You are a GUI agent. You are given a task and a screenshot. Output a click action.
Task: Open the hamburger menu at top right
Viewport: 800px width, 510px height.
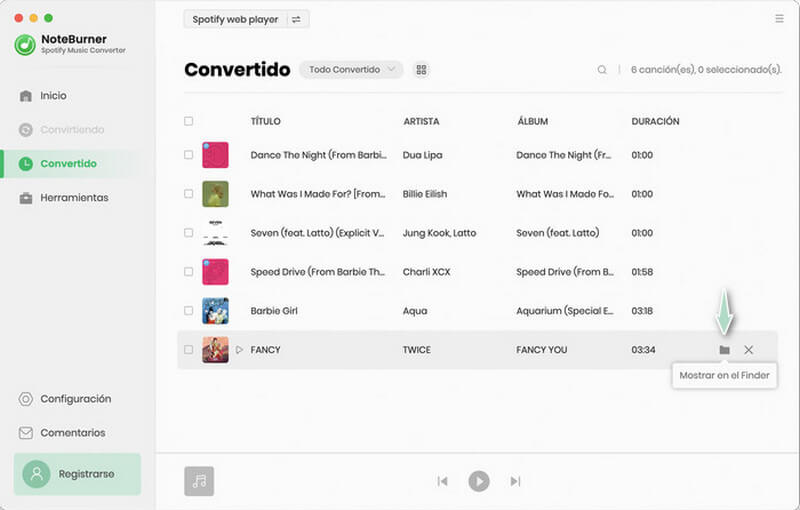click(x=779, y=18)
